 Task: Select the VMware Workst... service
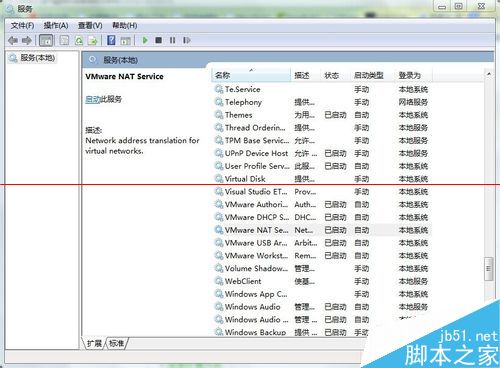point(323,255)
